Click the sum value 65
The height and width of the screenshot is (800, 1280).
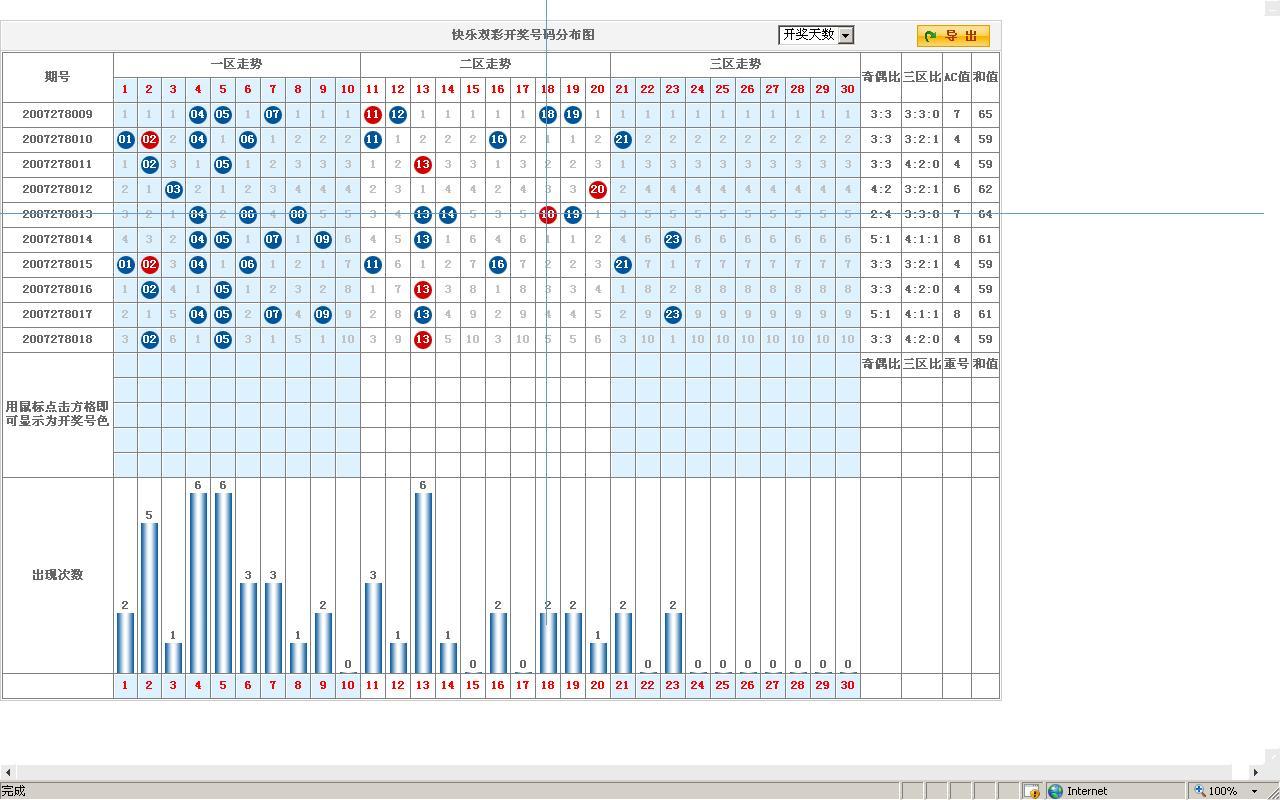point(986,115)
